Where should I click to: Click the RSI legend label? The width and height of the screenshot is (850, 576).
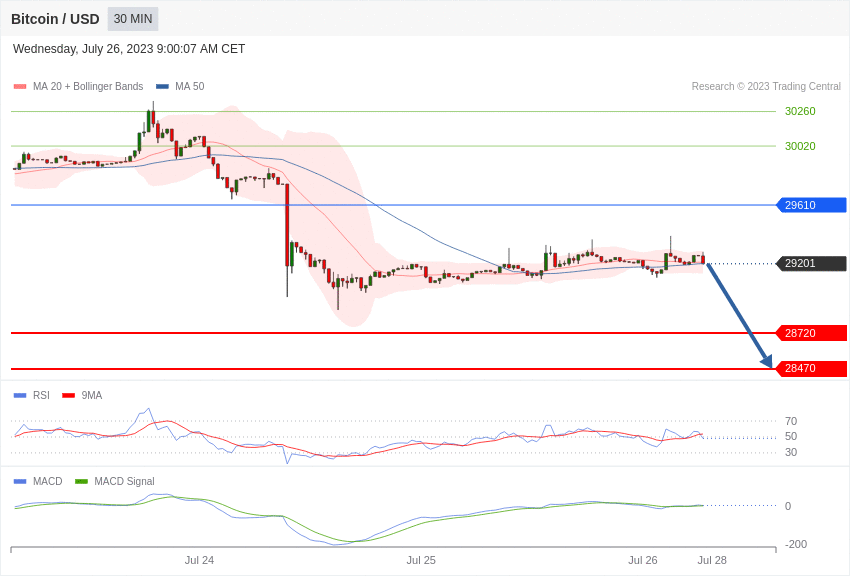(x=41, y=396)
